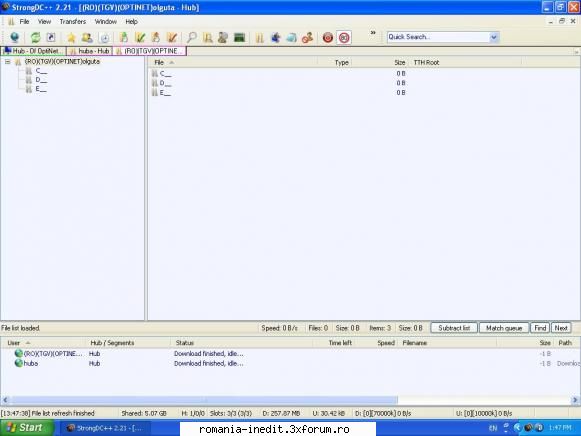Open Favorite Hubs star icon

pos(71,37)
